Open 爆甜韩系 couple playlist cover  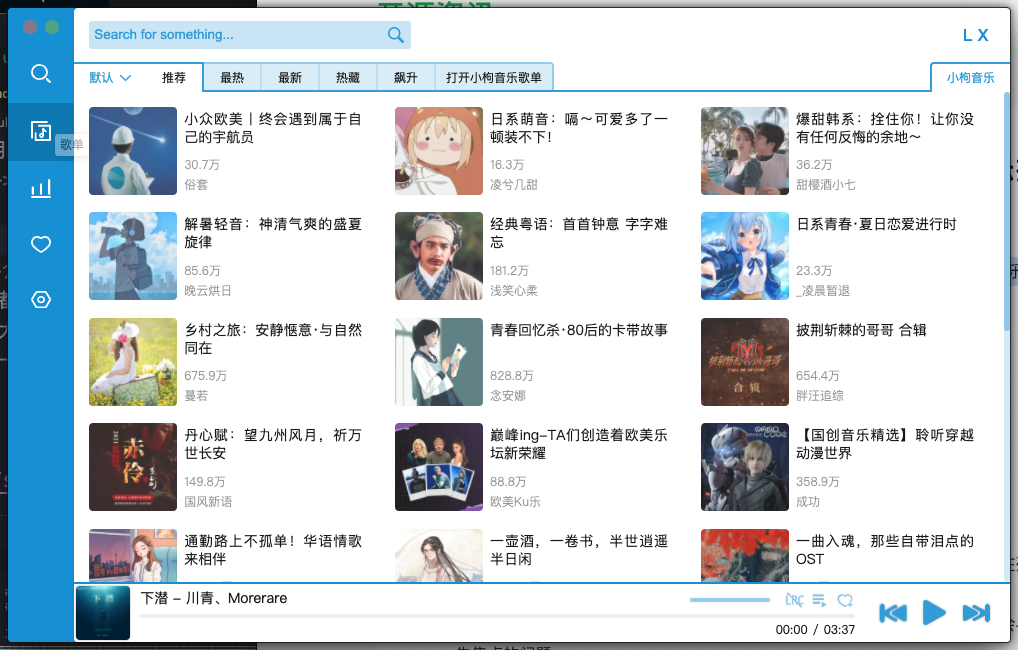pyautogui.click(x=745, y=151)
